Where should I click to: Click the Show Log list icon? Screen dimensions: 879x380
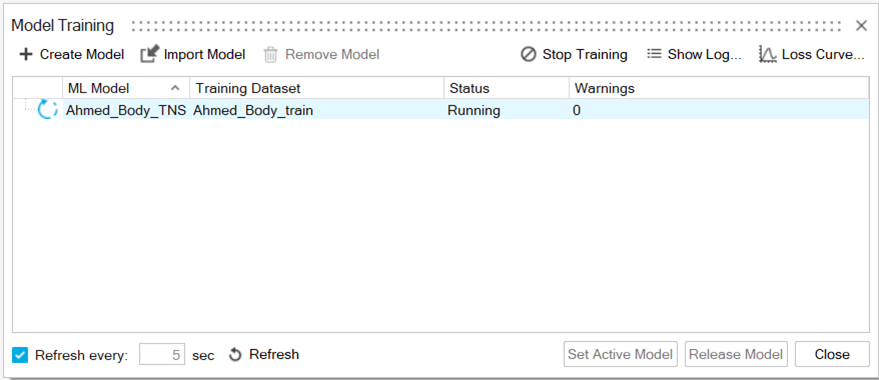pos(654,54)
